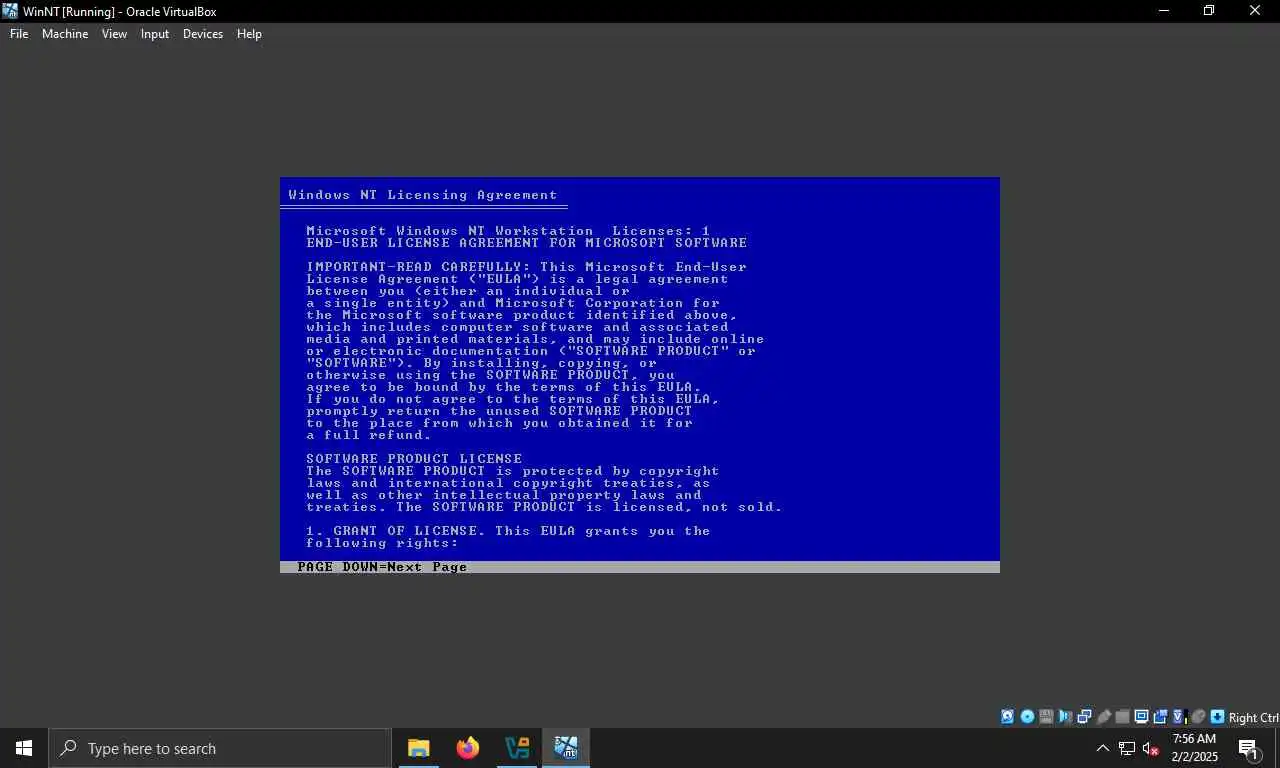Image resolution: width=1280 pixels, height=768 pixels.
Task: Click the audio indicator icon
Action: [1065, 717]
